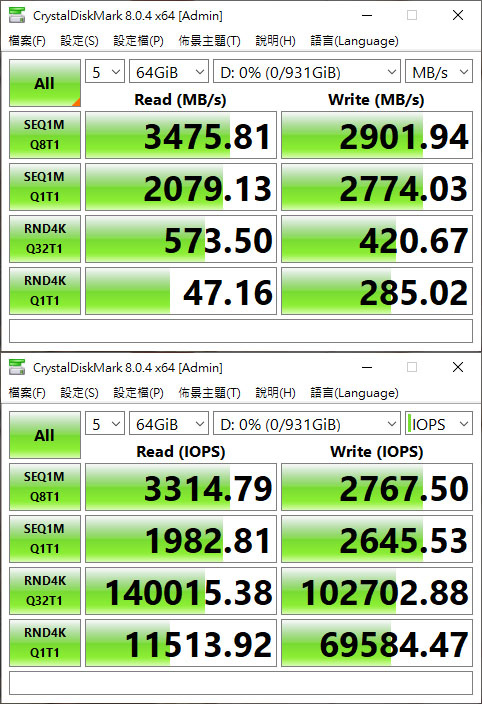Run all benchmarks with the All button in the top window

click(x=45, y=83)
